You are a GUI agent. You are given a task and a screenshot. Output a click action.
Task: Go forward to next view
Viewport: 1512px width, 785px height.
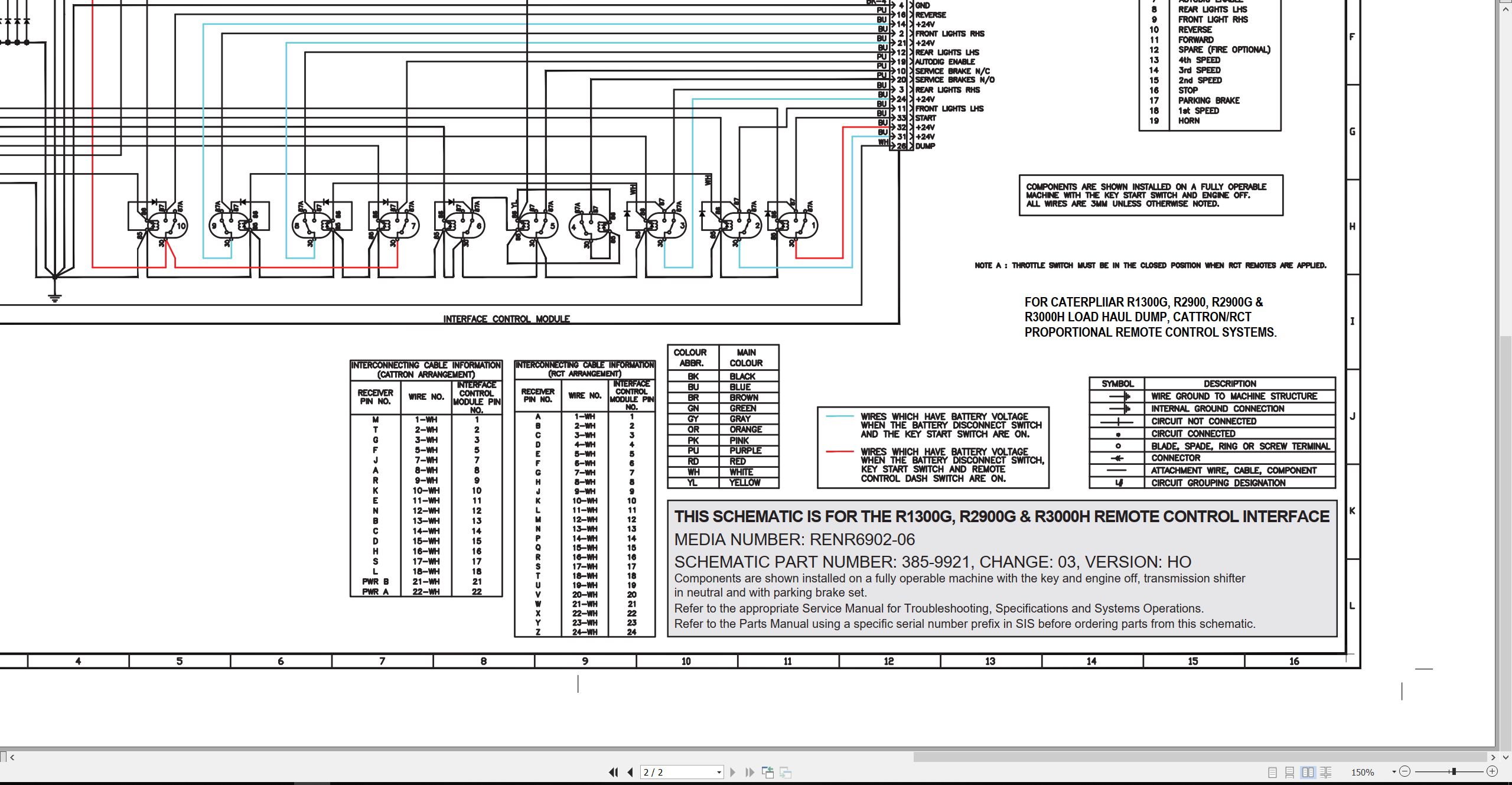(x=786, y=772)
